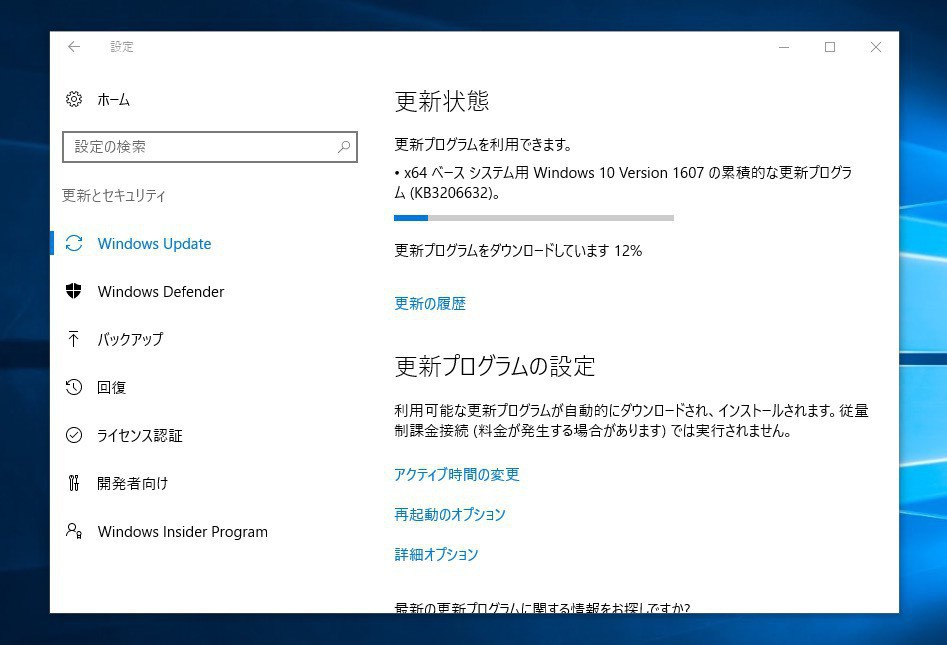947x645 pixels.
Task: Close the Settings window
Action: 876,47
